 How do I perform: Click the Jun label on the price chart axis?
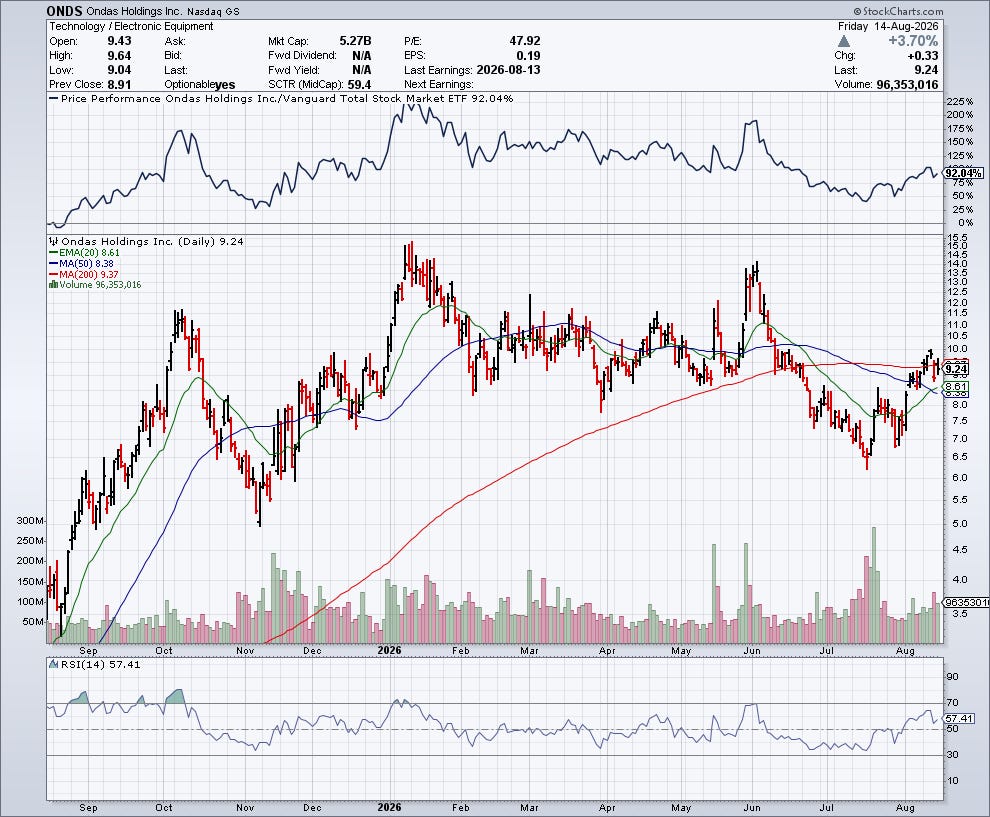[x=752, y=650]
